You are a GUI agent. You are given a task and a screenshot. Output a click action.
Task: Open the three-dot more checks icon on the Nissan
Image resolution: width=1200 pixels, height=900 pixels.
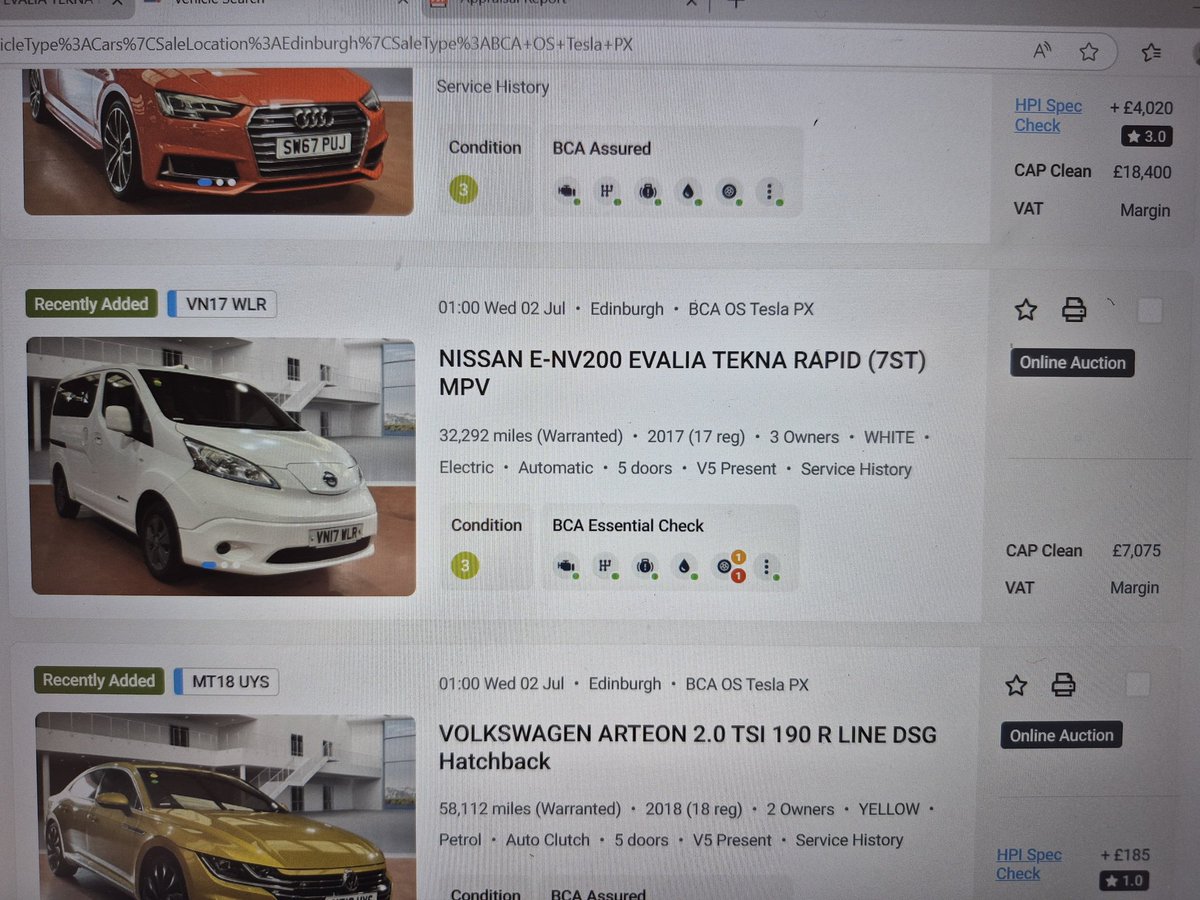(767, 568)
